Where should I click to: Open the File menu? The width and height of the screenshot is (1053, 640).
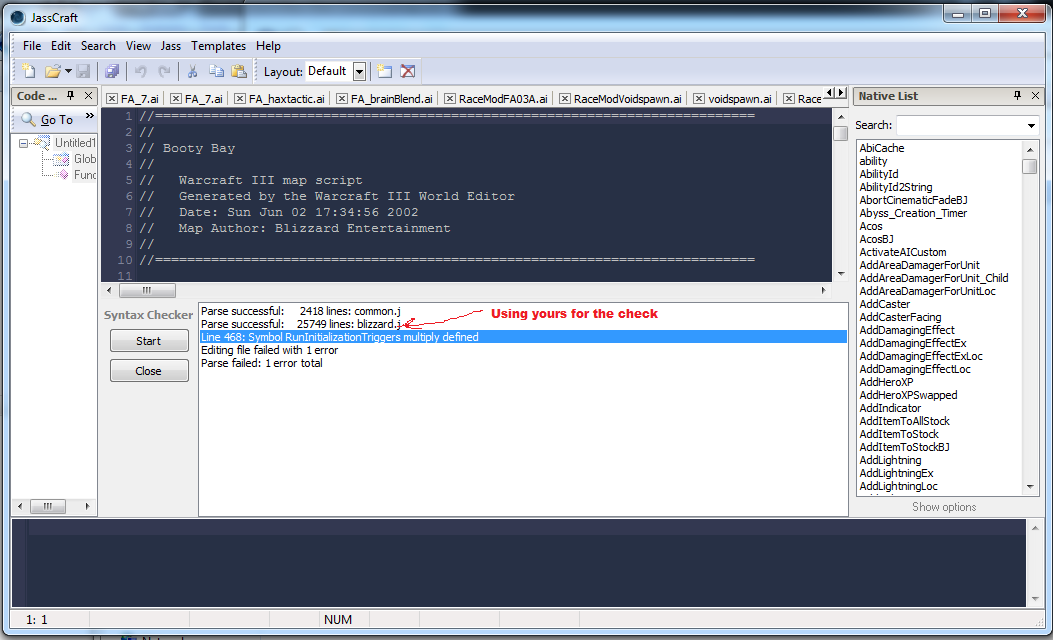(x=32, y=46)
